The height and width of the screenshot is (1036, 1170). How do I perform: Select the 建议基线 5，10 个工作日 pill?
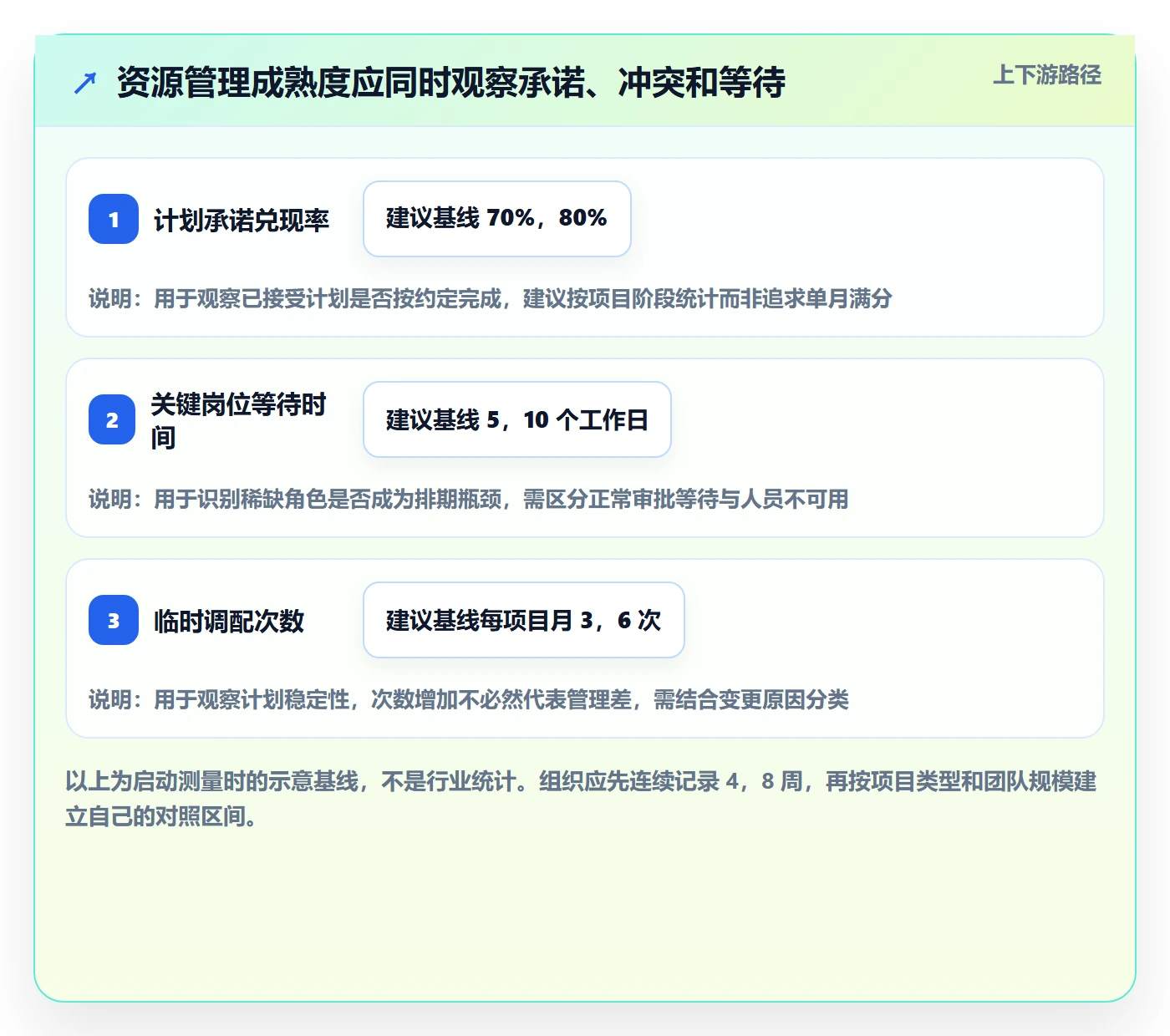click(517, 419)
